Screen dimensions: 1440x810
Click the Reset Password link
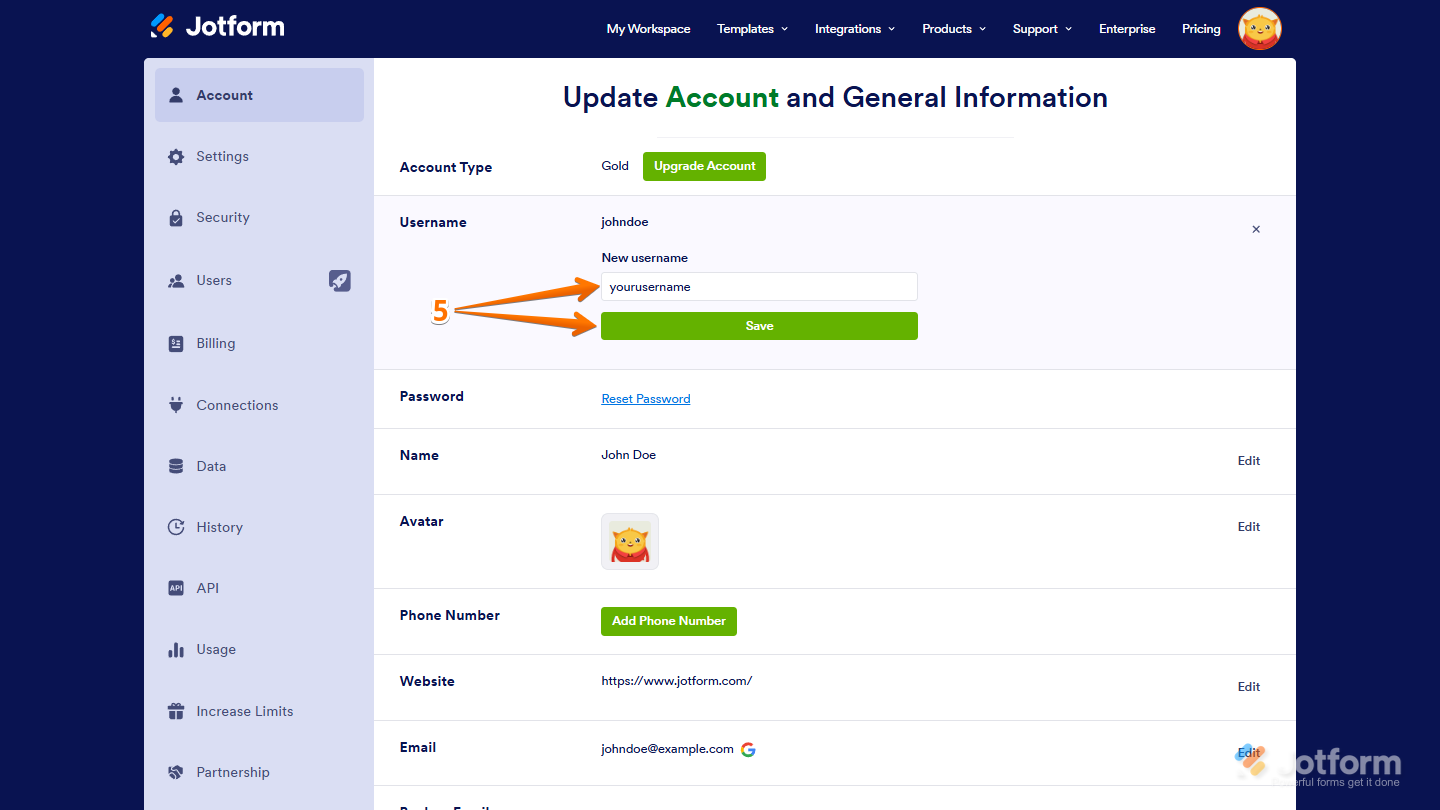pos(645,398)
